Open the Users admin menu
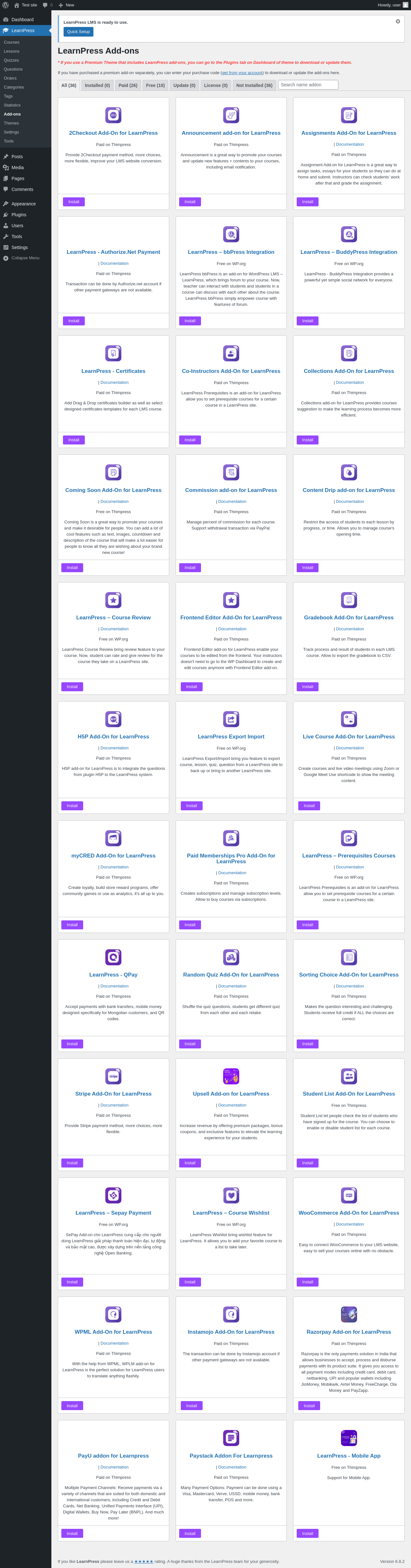 26,225
